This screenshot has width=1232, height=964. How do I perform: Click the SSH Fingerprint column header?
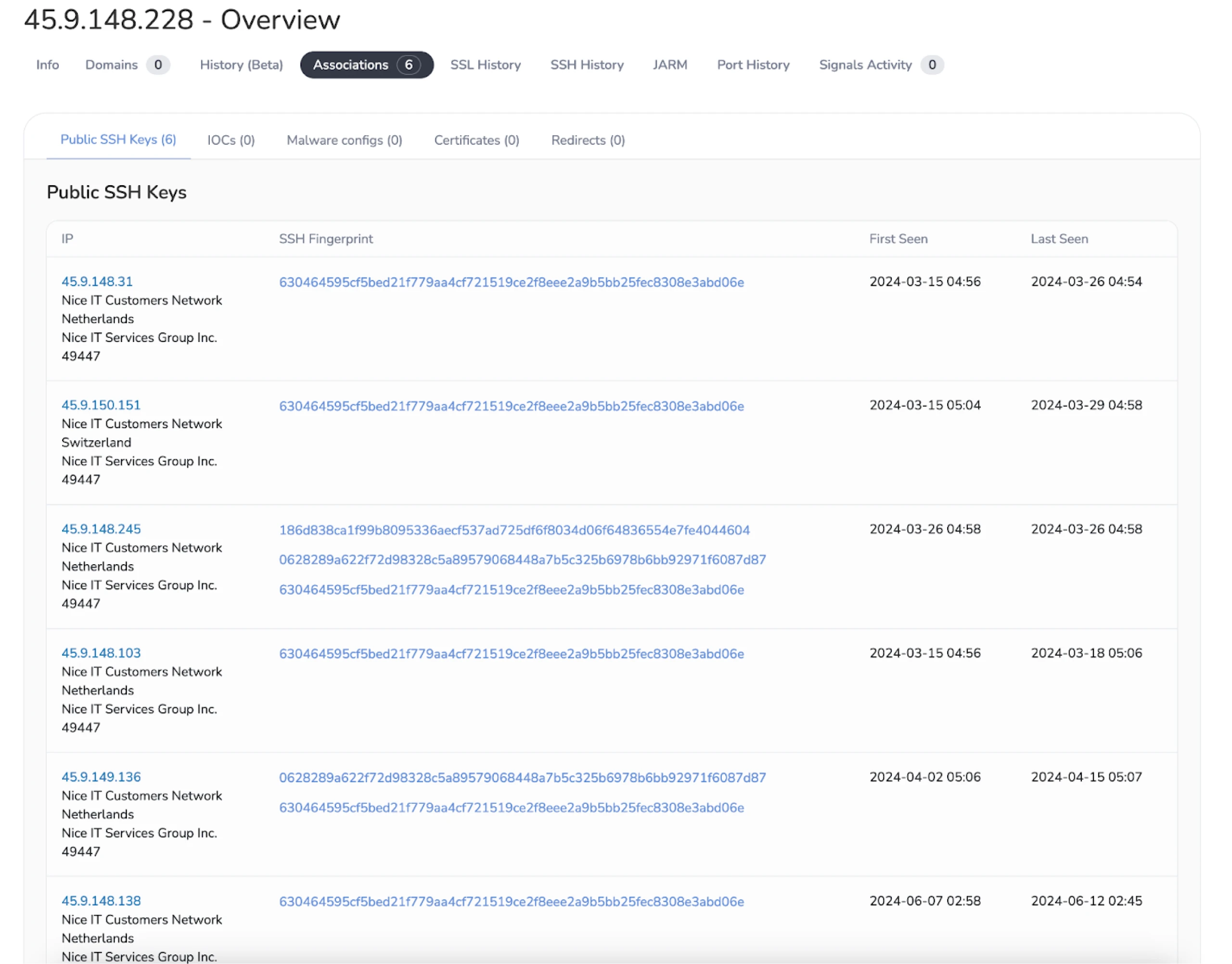click(x=326, y=239)
